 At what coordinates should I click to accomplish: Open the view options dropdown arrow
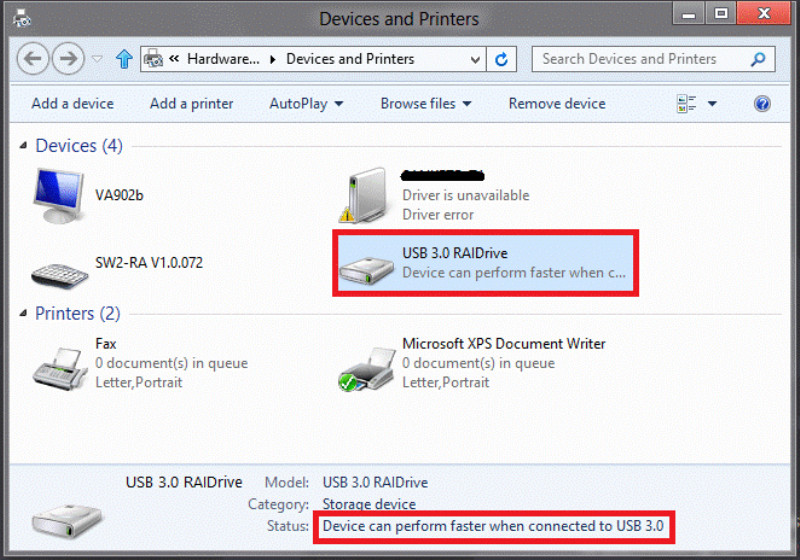(712, 104)
